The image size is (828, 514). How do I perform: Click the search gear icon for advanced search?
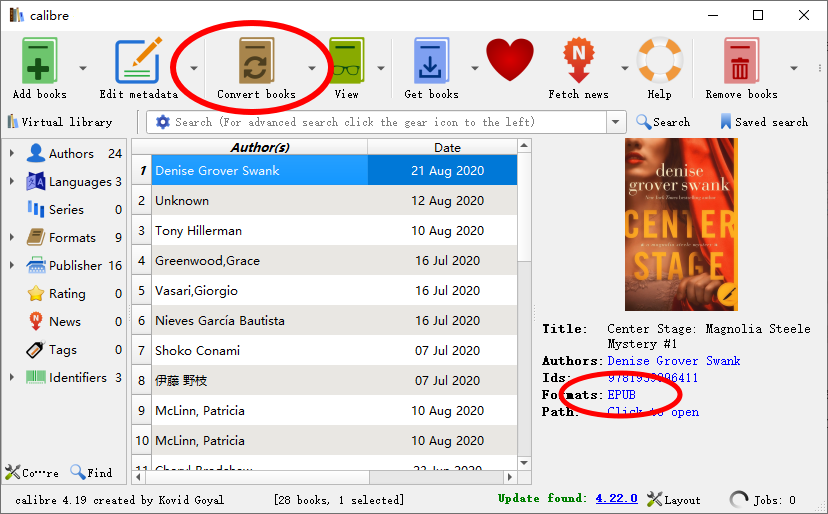coord(163,122)
